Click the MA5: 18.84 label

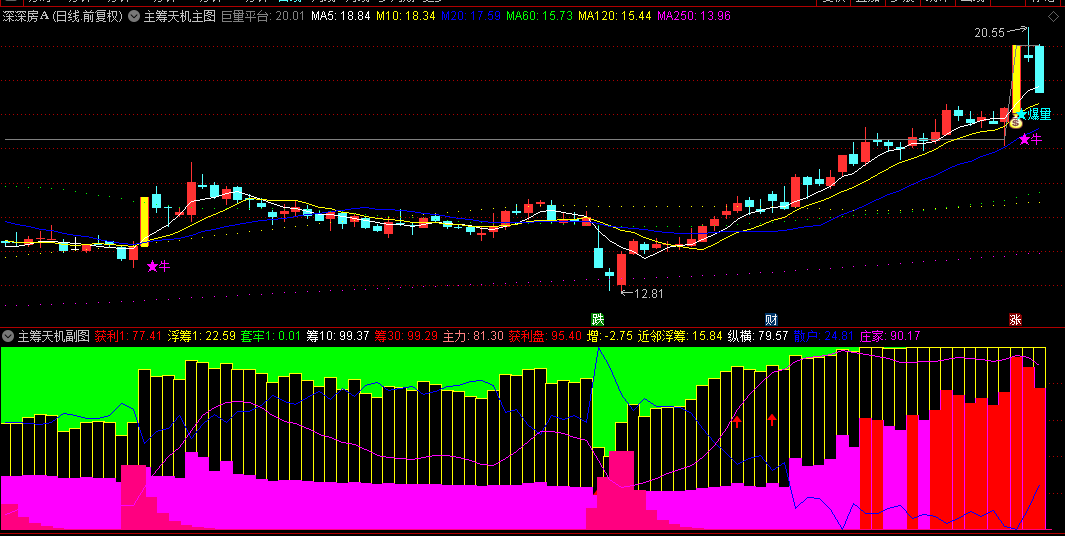click(340, 16)
